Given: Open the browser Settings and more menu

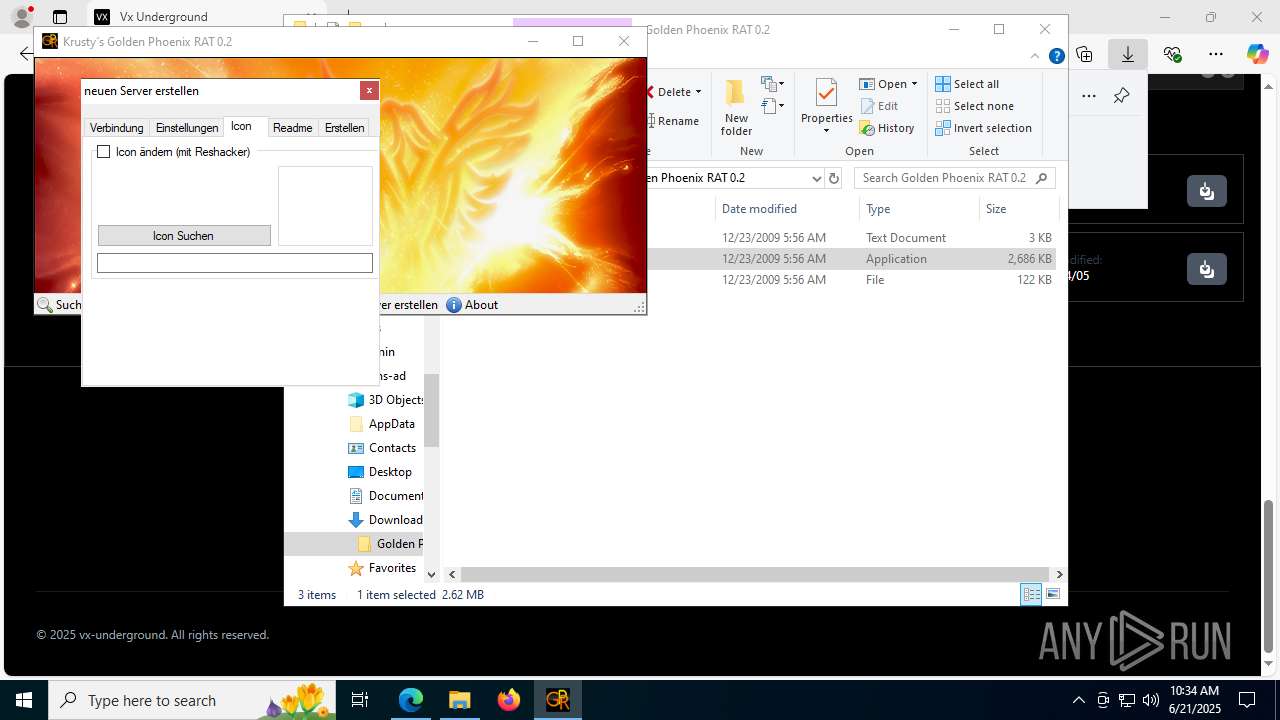Looking at the screenshot, I should (1216, 54).
